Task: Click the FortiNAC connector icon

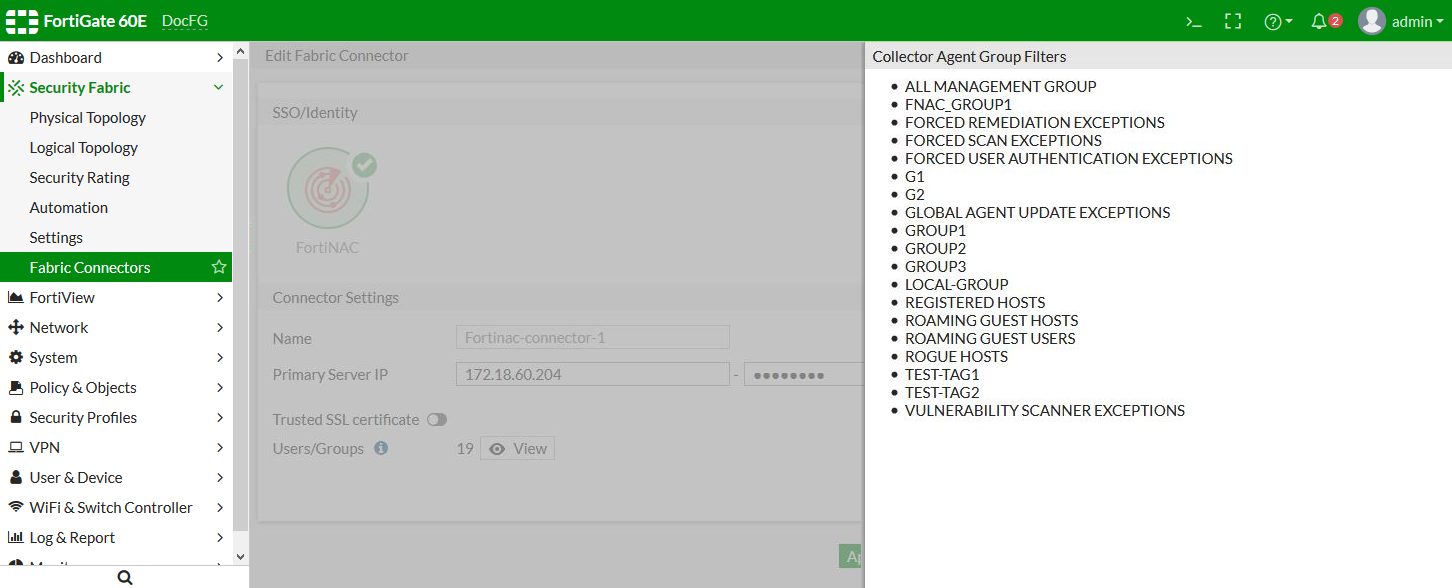Action: [x=328, y=190]
